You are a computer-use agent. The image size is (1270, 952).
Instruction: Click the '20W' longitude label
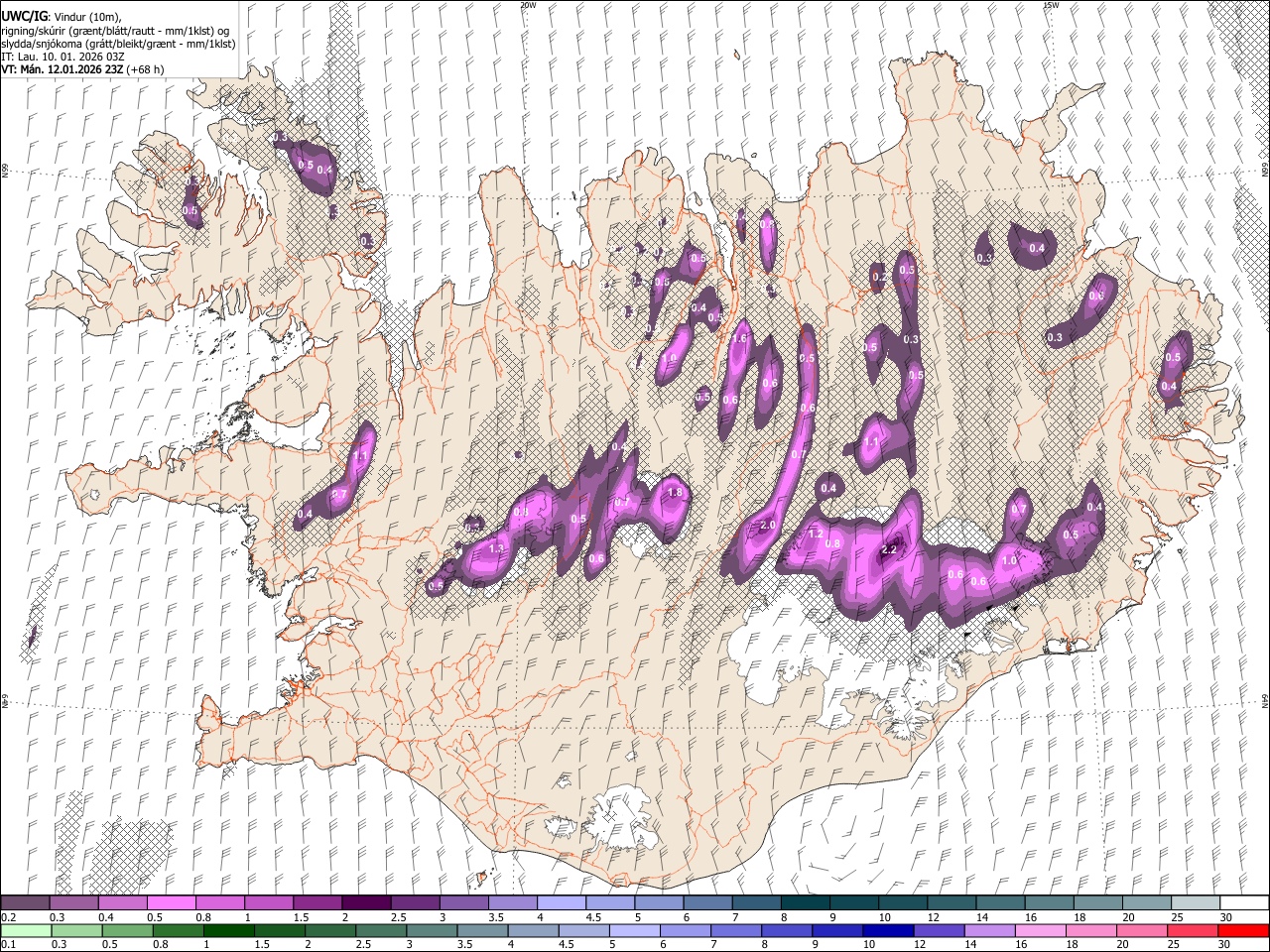pyautogui.click(x=528, y=5)
